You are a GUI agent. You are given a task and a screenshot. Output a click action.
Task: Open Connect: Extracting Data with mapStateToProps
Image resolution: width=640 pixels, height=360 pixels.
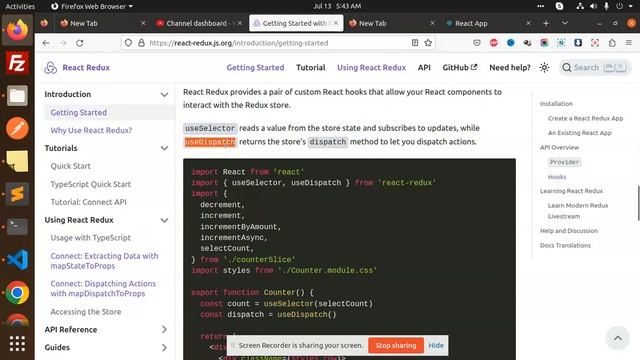[x=104, y=261]
